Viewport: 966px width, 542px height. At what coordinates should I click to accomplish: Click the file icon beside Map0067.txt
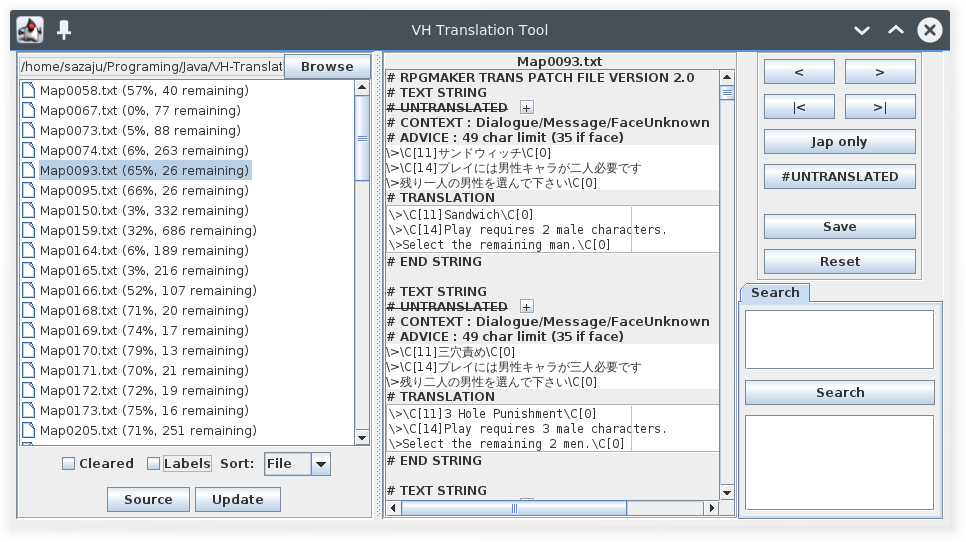[x=28, y=110]
